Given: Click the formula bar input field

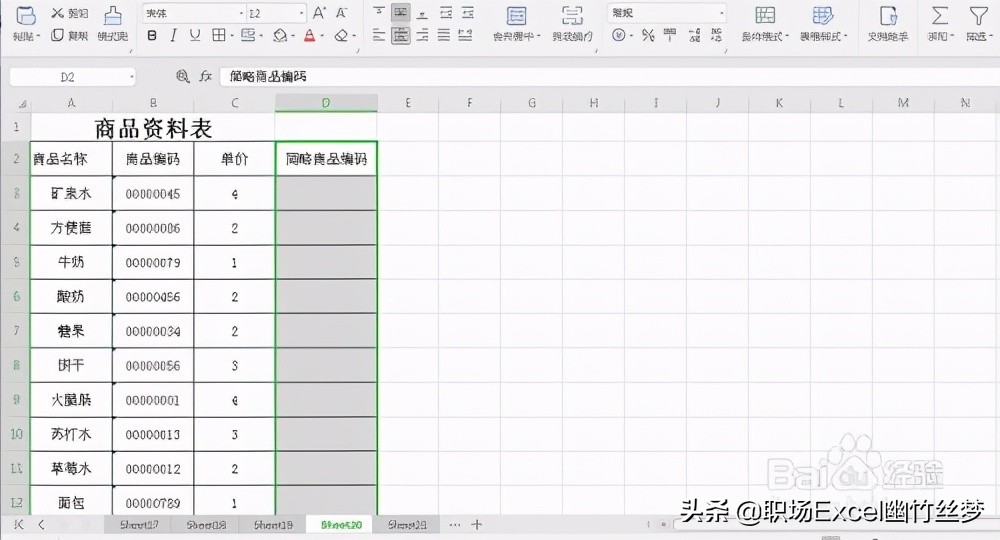Looking at the screenshot, I should (x=608, y=77).
